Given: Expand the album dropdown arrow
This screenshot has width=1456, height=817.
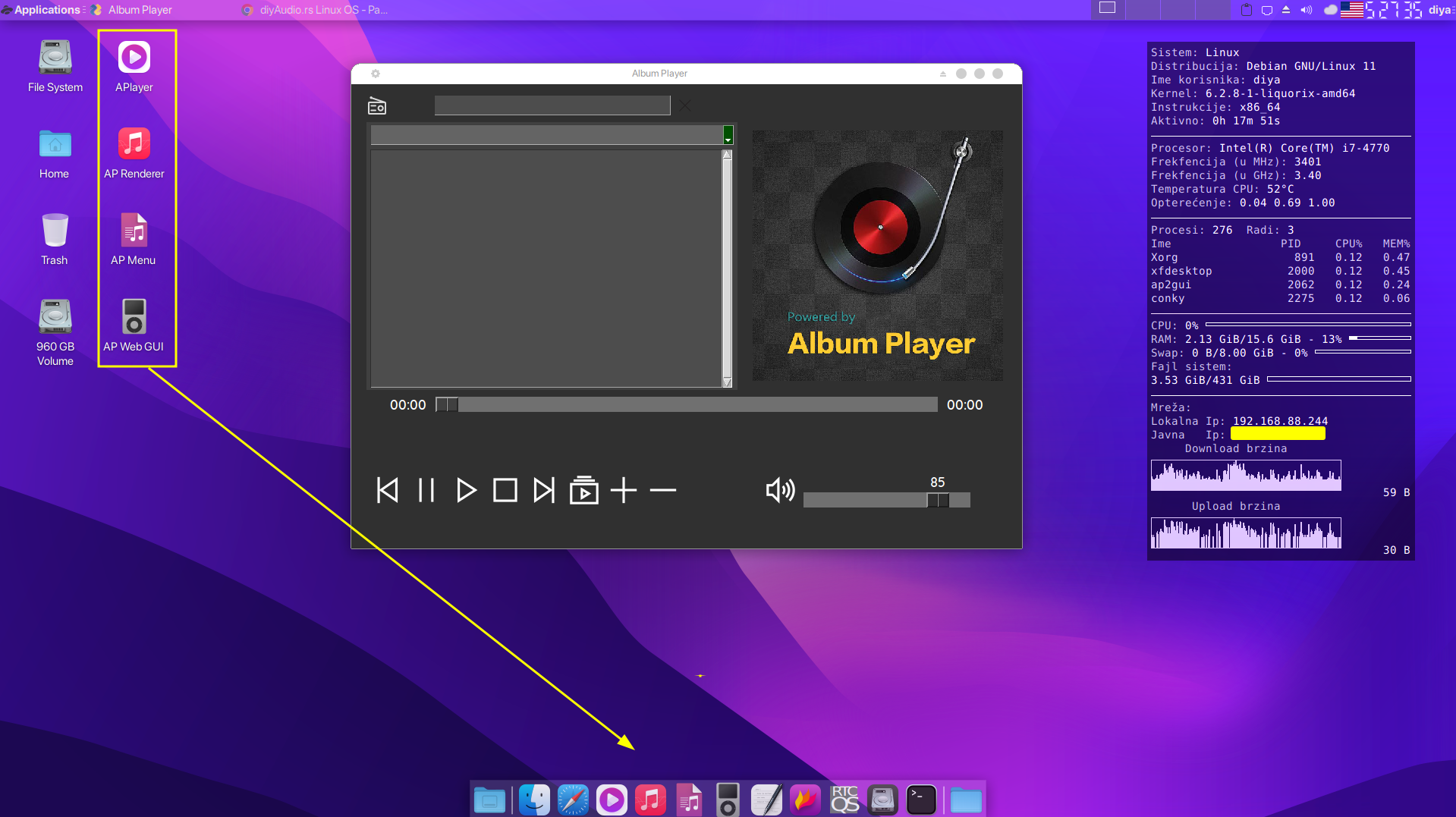Looking at the screenshot, I should 728,135.
